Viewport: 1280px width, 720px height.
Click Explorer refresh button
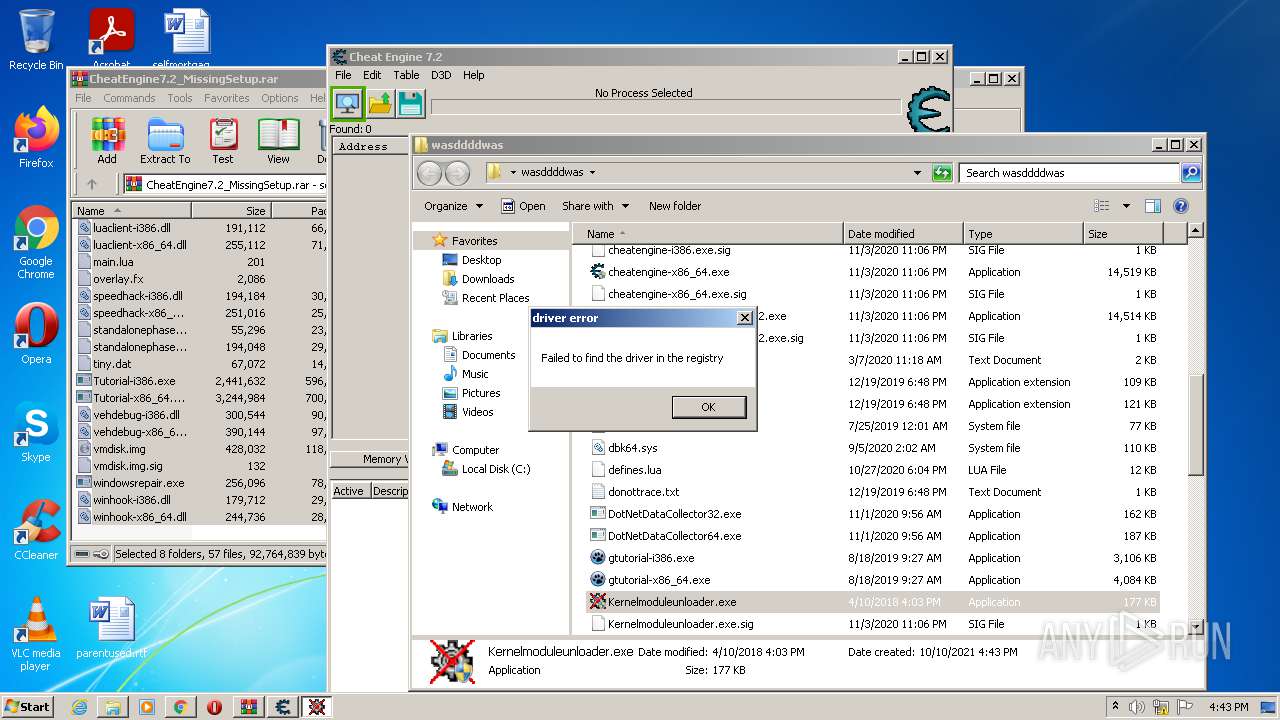pyautogui.click(x=941, y=173)
